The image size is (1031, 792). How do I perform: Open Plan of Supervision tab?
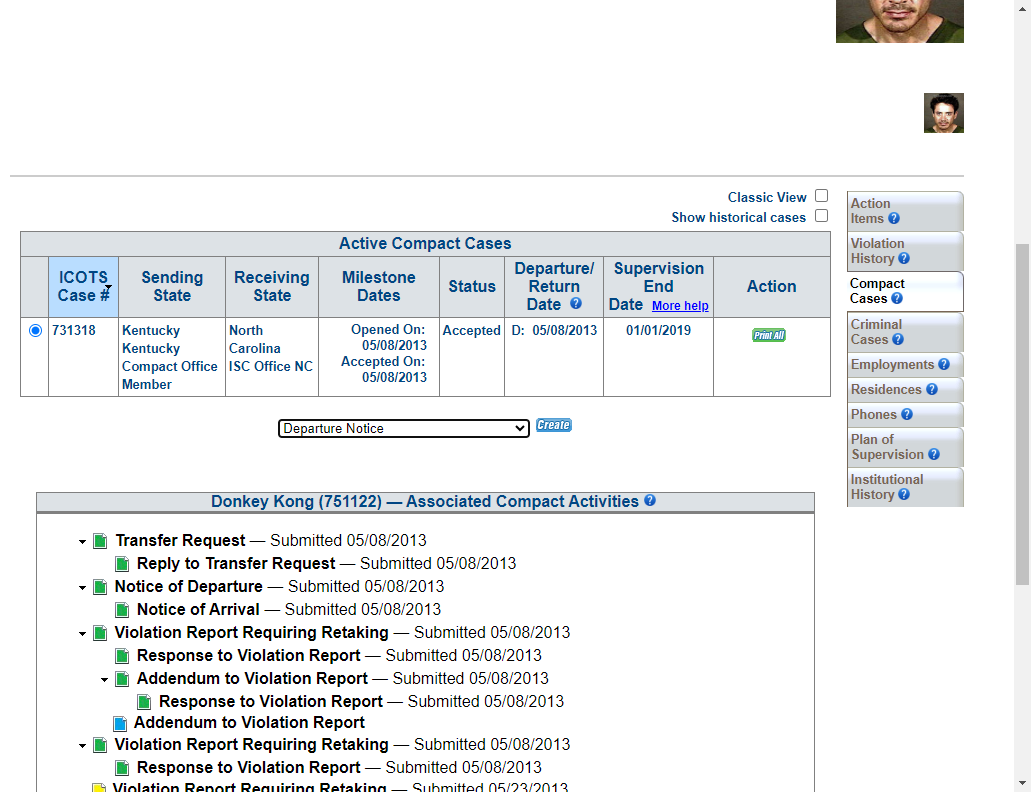905,447
